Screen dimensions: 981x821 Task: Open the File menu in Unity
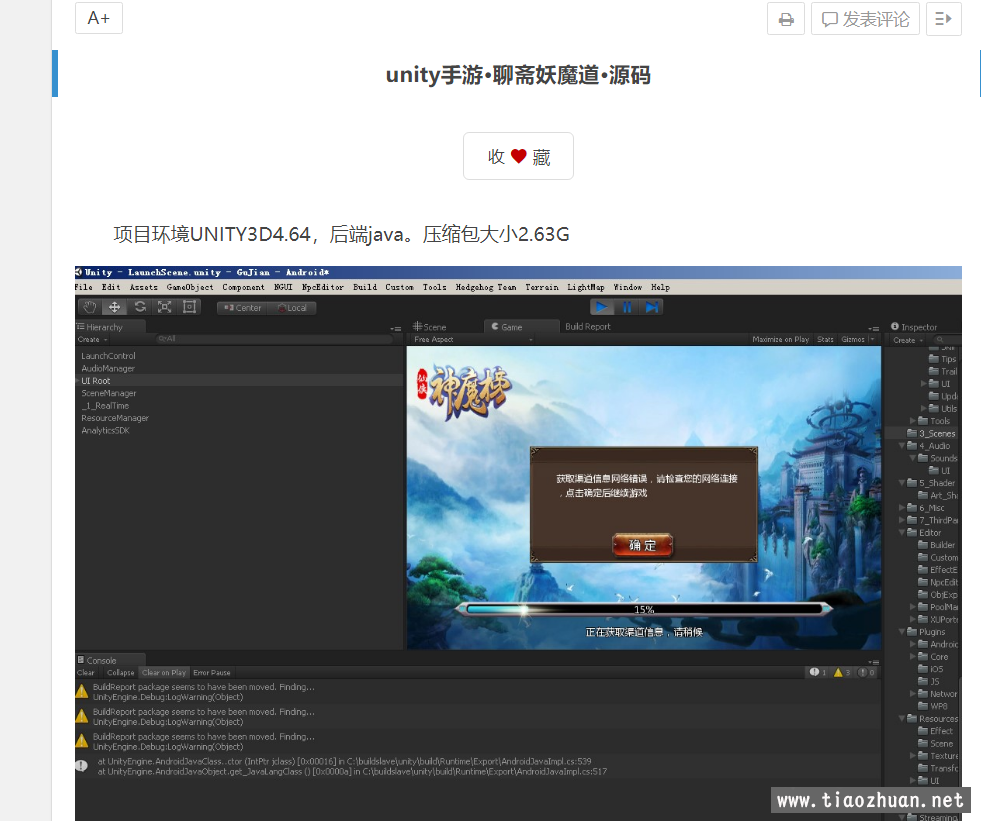83,287
